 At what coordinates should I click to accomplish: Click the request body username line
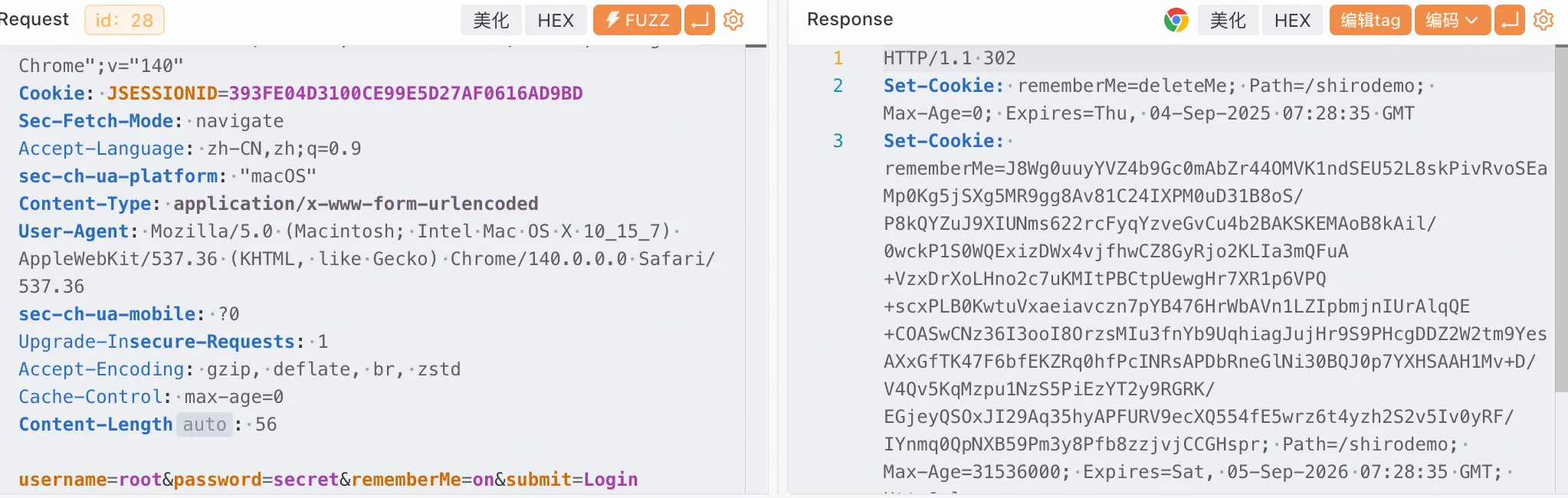(x=328, y=480)
